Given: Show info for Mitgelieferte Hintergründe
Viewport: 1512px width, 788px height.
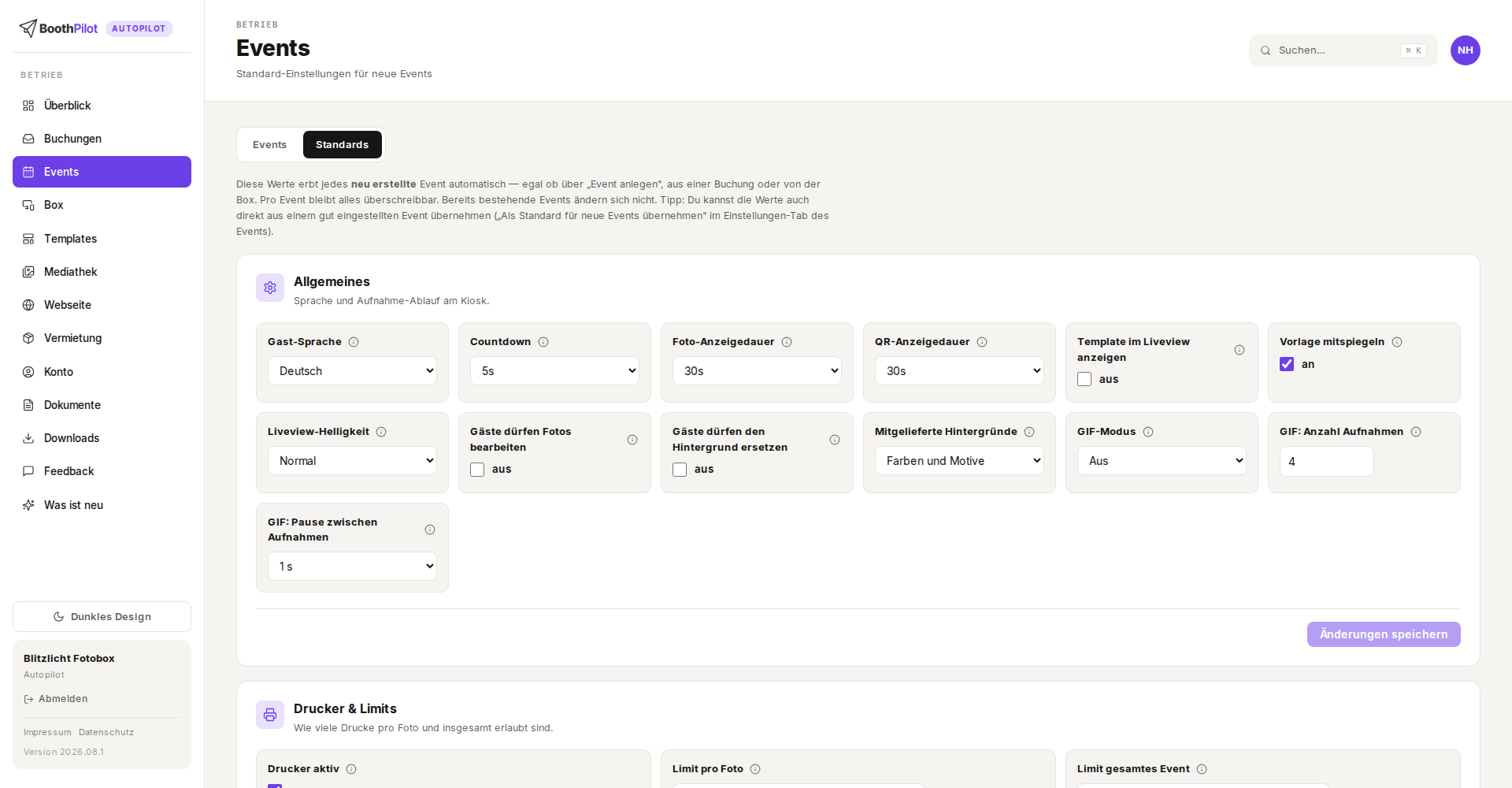Looking at the screenshot, I should tap(1029, 432).
